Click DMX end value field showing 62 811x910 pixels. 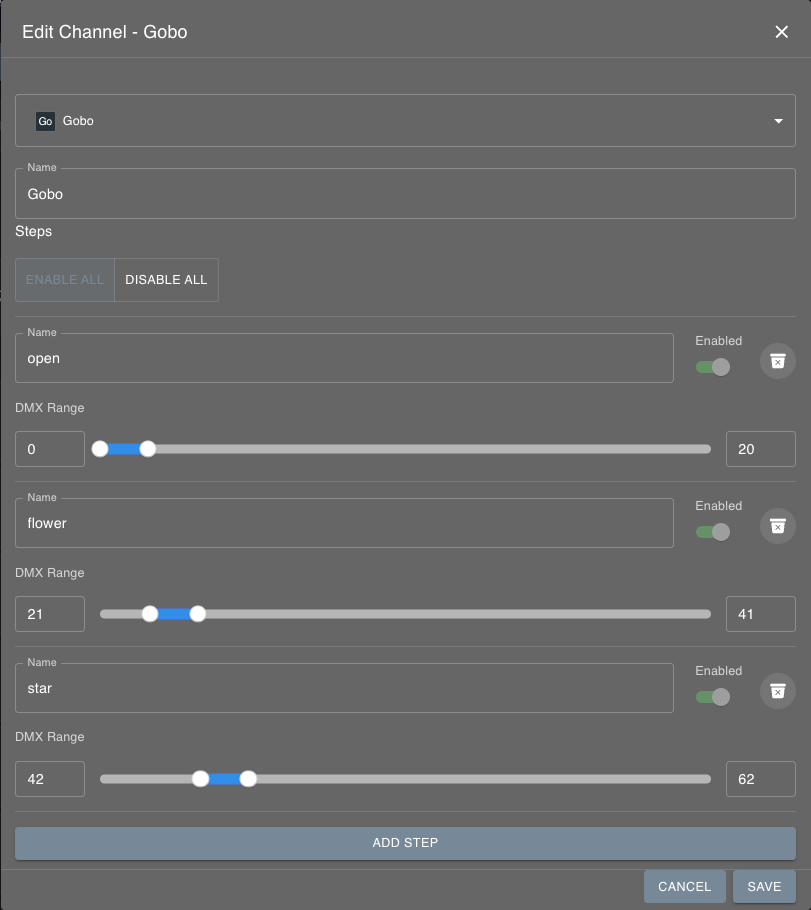pyautogui.click(x=760, y=778)
